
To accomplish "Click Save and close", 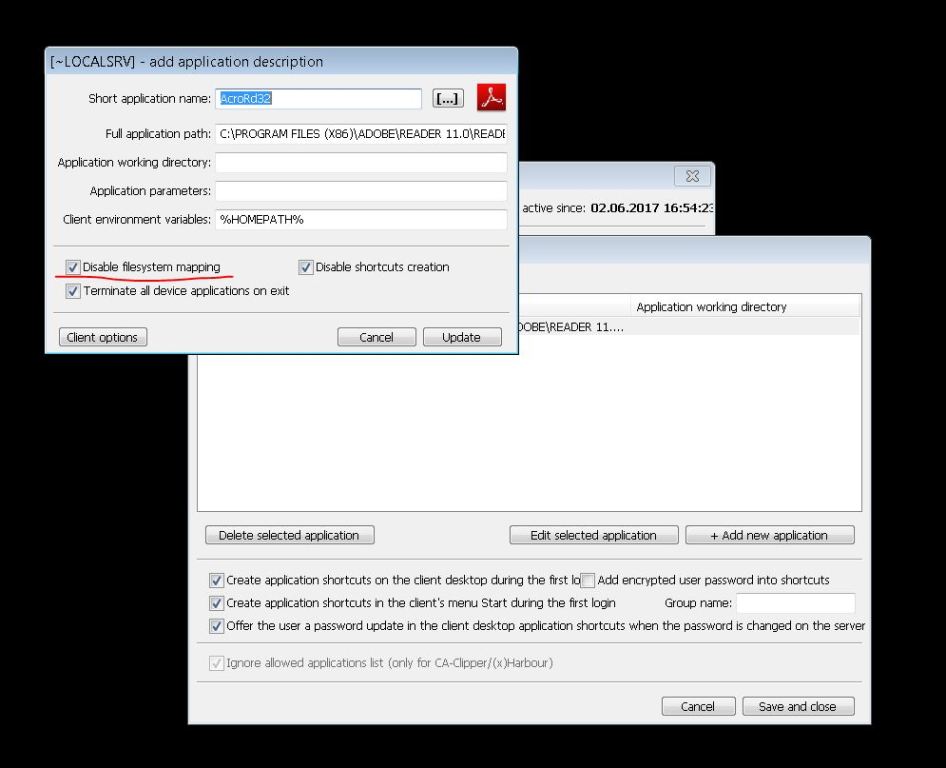I will pos(798,706).
